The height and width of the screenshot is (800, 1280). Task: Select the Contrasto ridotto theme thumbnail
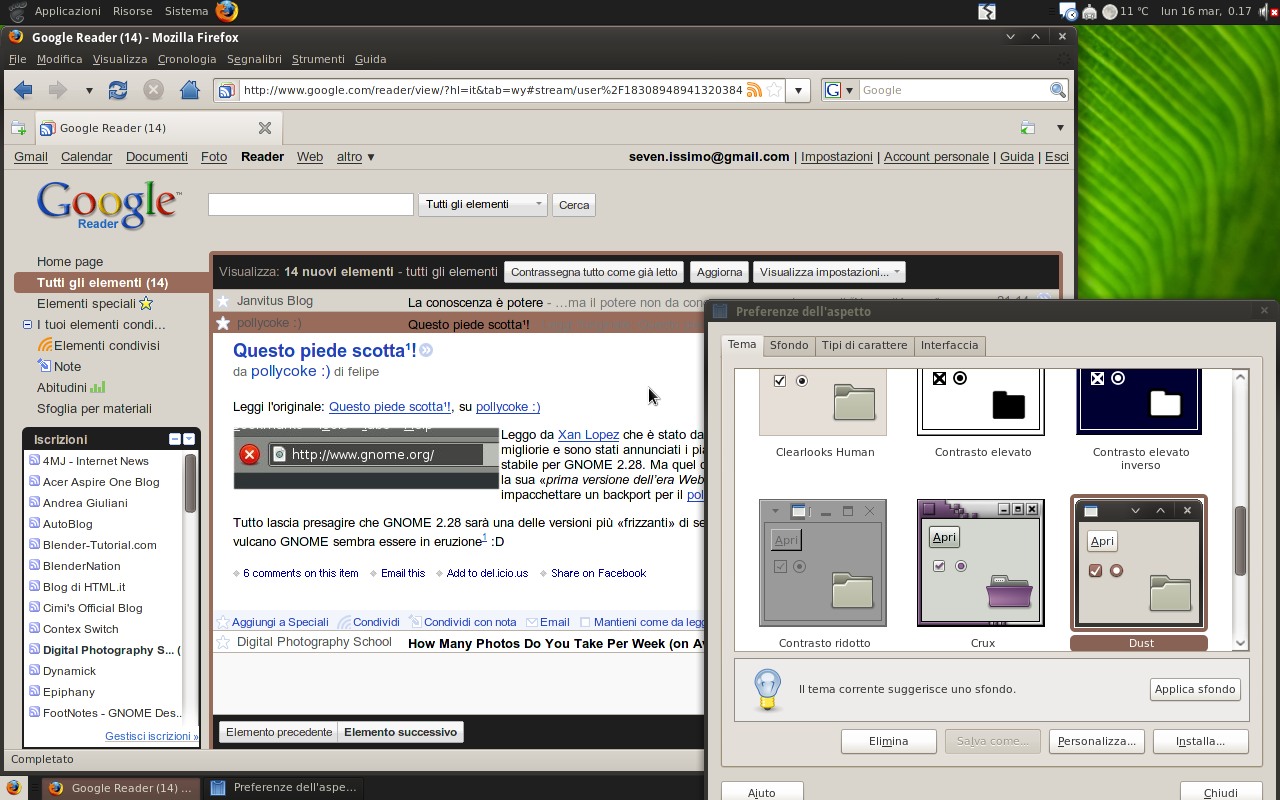tap(823, 563)
